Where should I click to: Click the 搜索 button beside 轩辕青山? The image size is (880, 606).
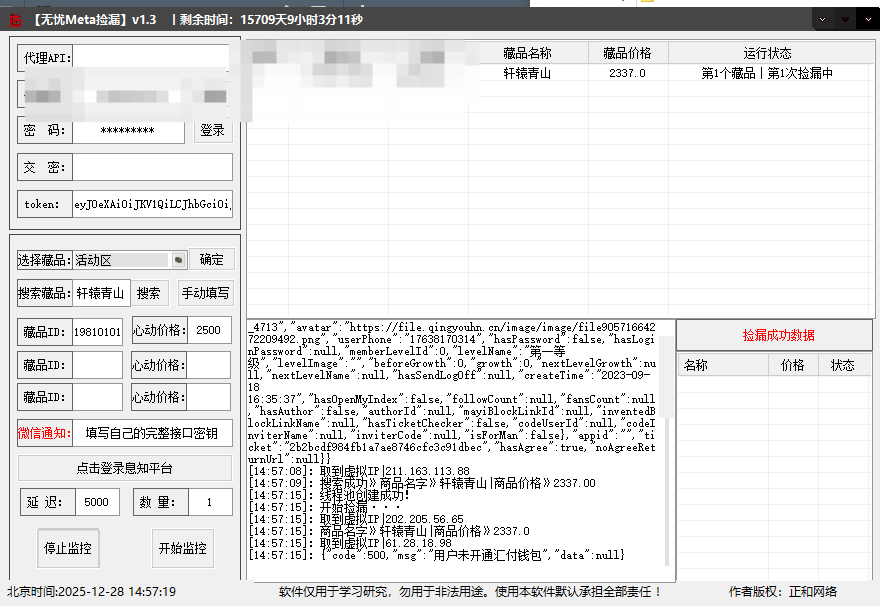coord(148,294)
